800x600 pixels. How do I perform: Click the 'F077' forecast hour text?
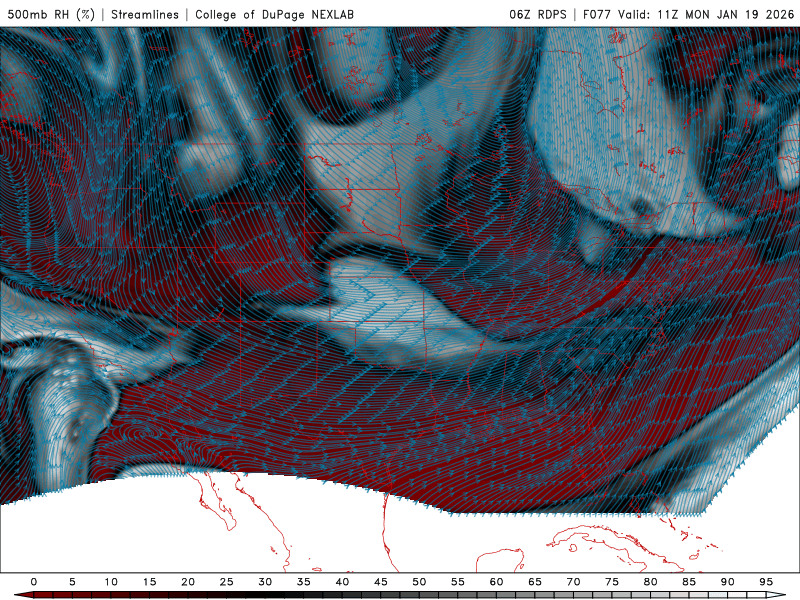(597, 14)
